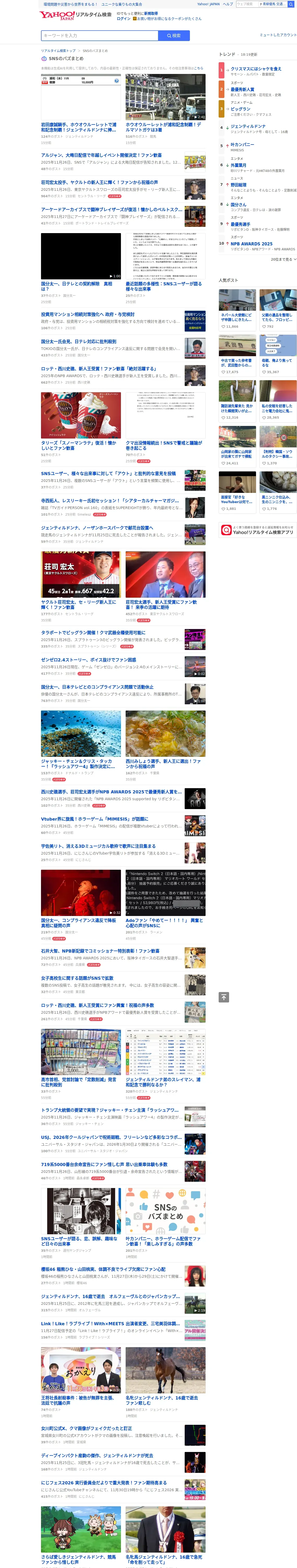This screenshot has width=297, height=1568.
Task: Click the scroll-to-top arrow button
Action: 224,997
